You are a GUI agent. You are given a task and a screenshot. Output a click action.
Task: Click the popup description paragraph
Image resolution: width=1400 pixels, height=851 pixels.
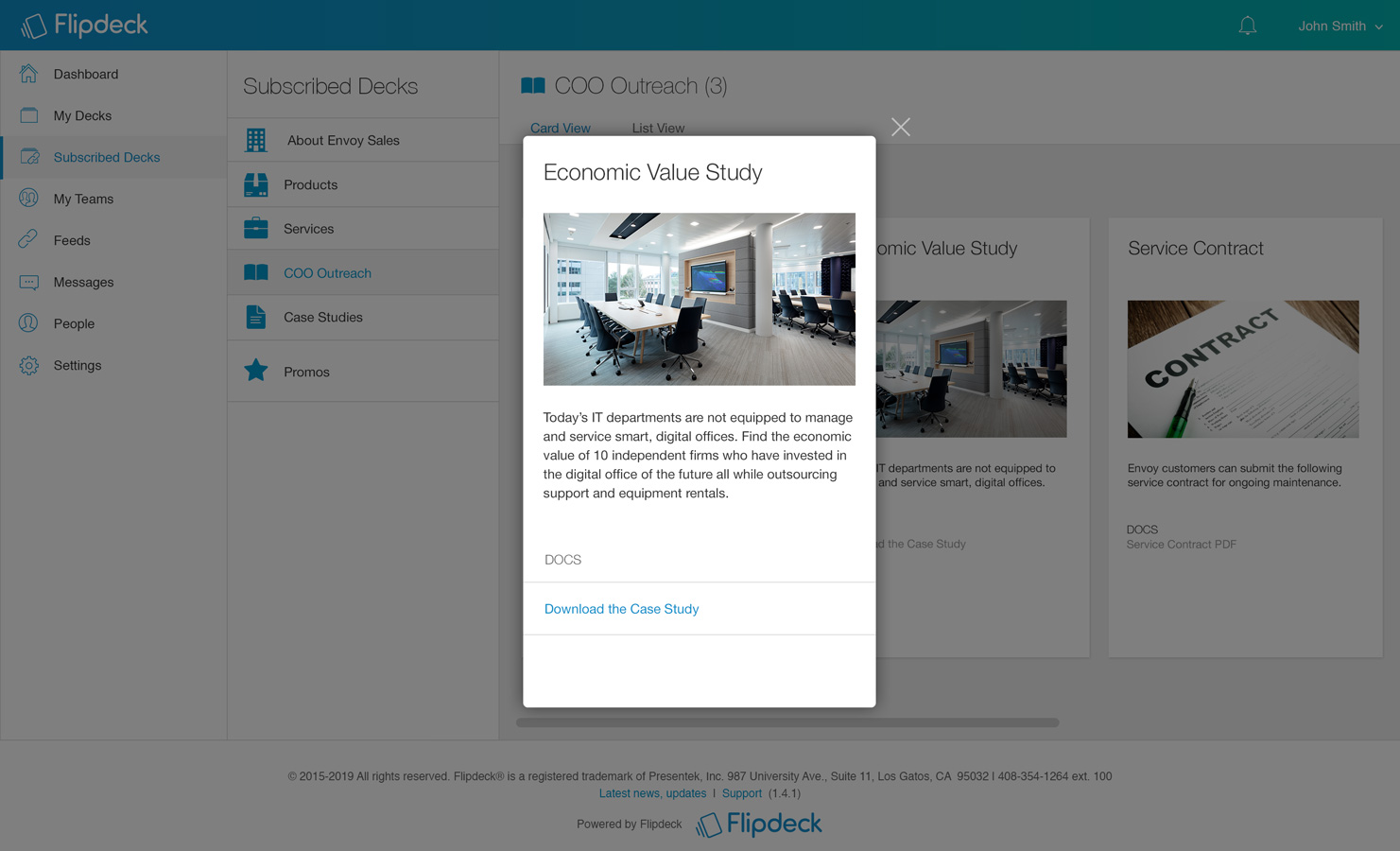698,455
